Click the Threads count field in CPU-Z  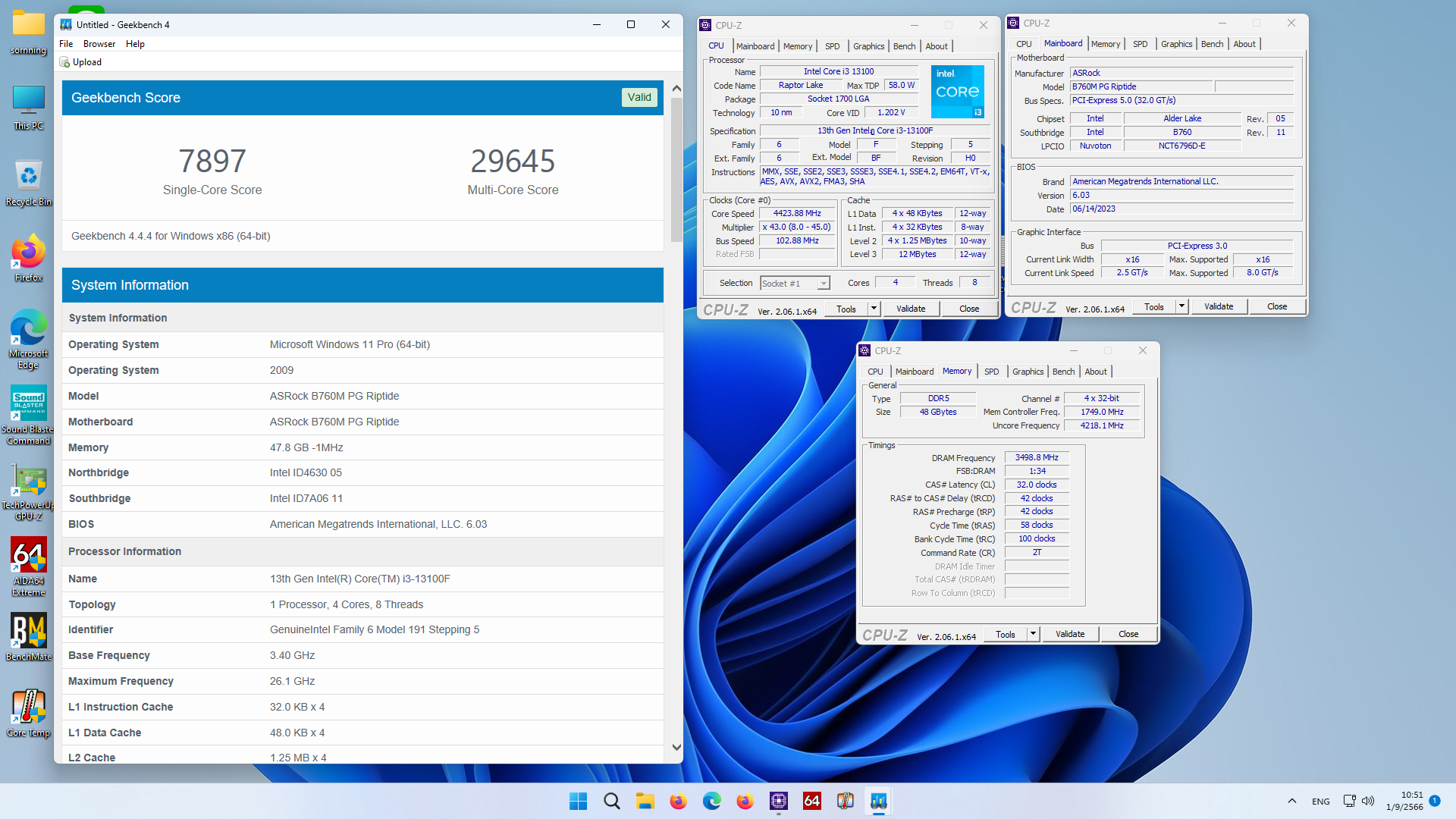coord(974,283)
